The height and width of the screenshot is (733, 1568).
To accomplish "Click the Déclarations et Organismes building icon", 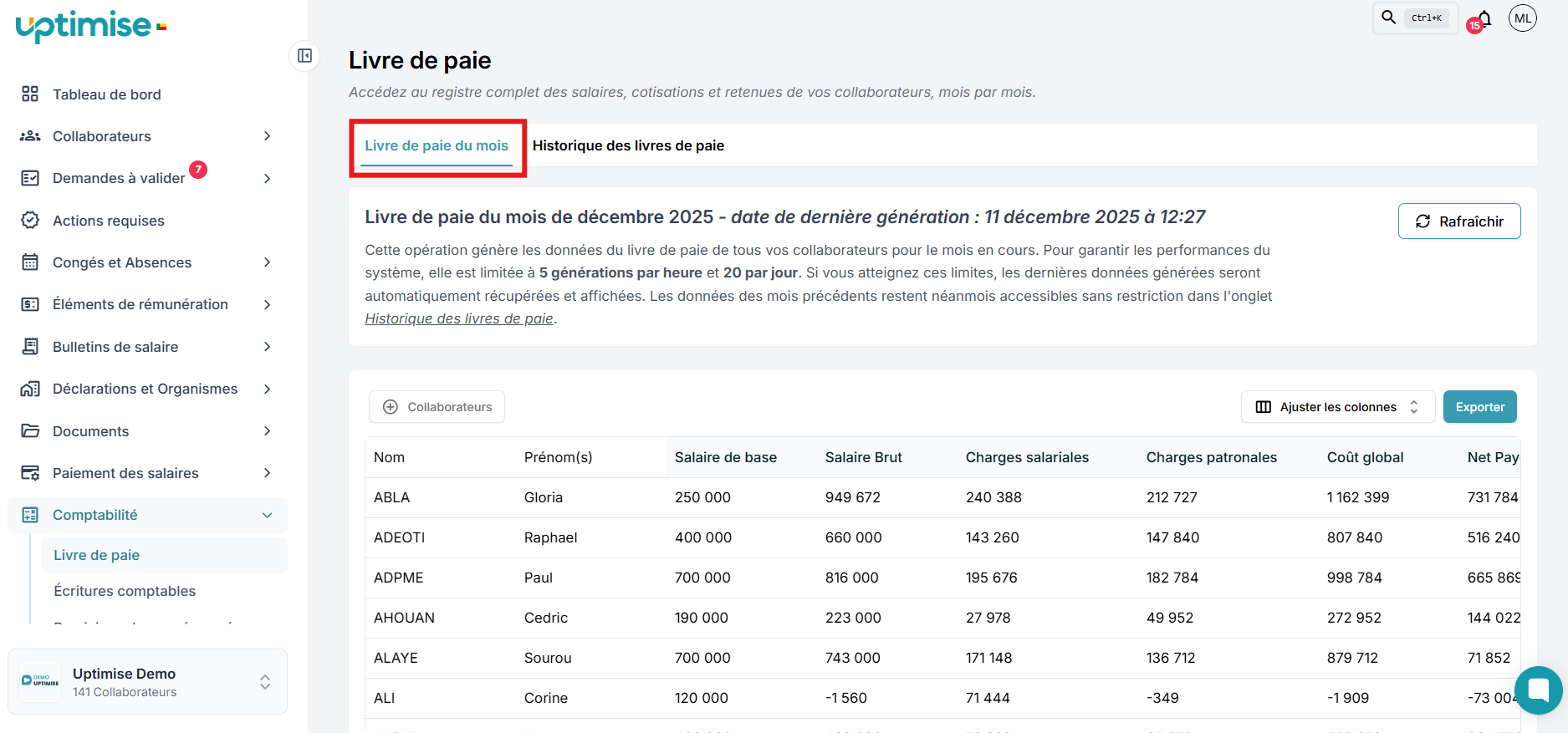I will click(x=30, y=389).
